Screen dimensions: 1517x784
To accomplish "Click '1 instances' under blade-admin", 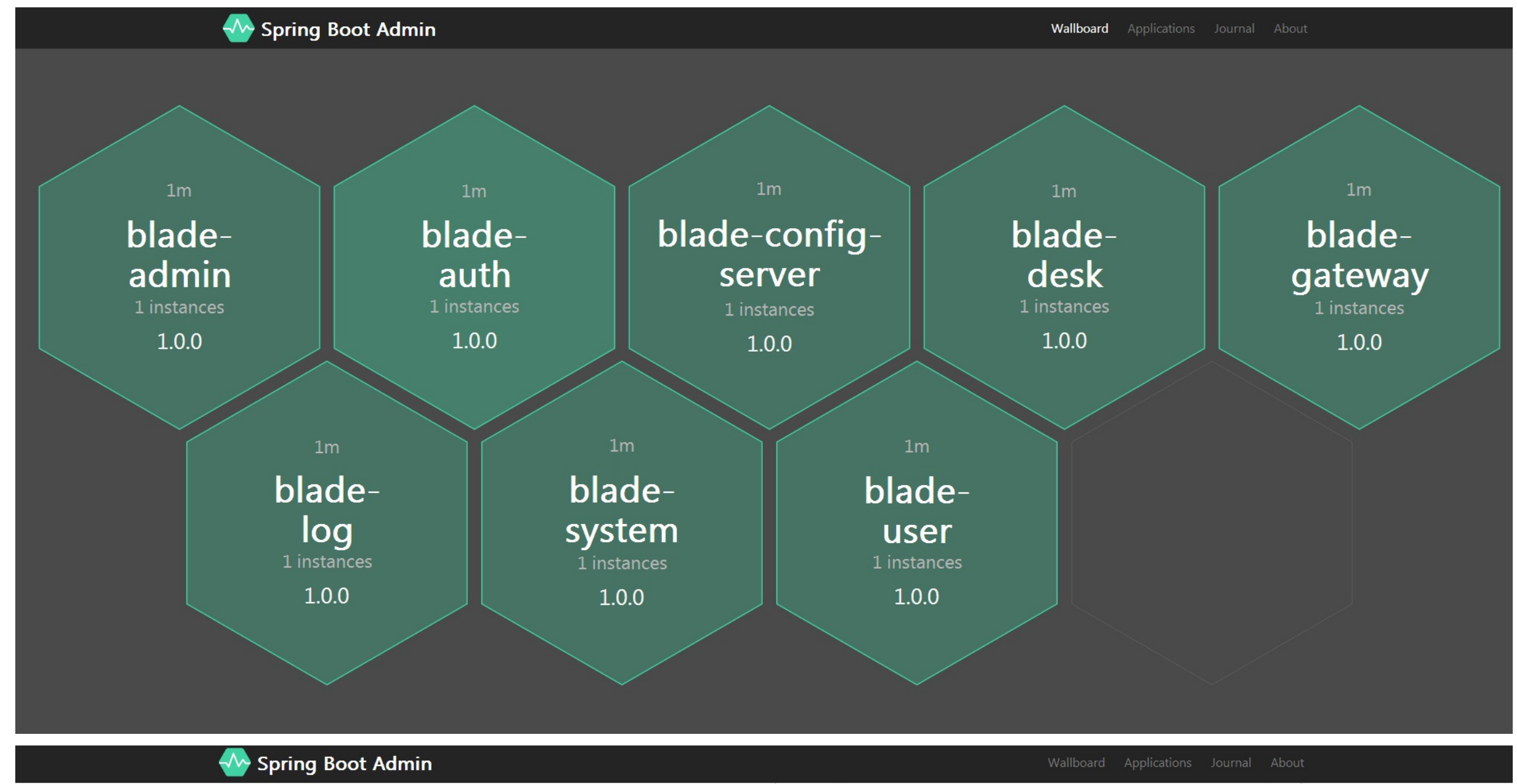I will click(x=179, y=307).
